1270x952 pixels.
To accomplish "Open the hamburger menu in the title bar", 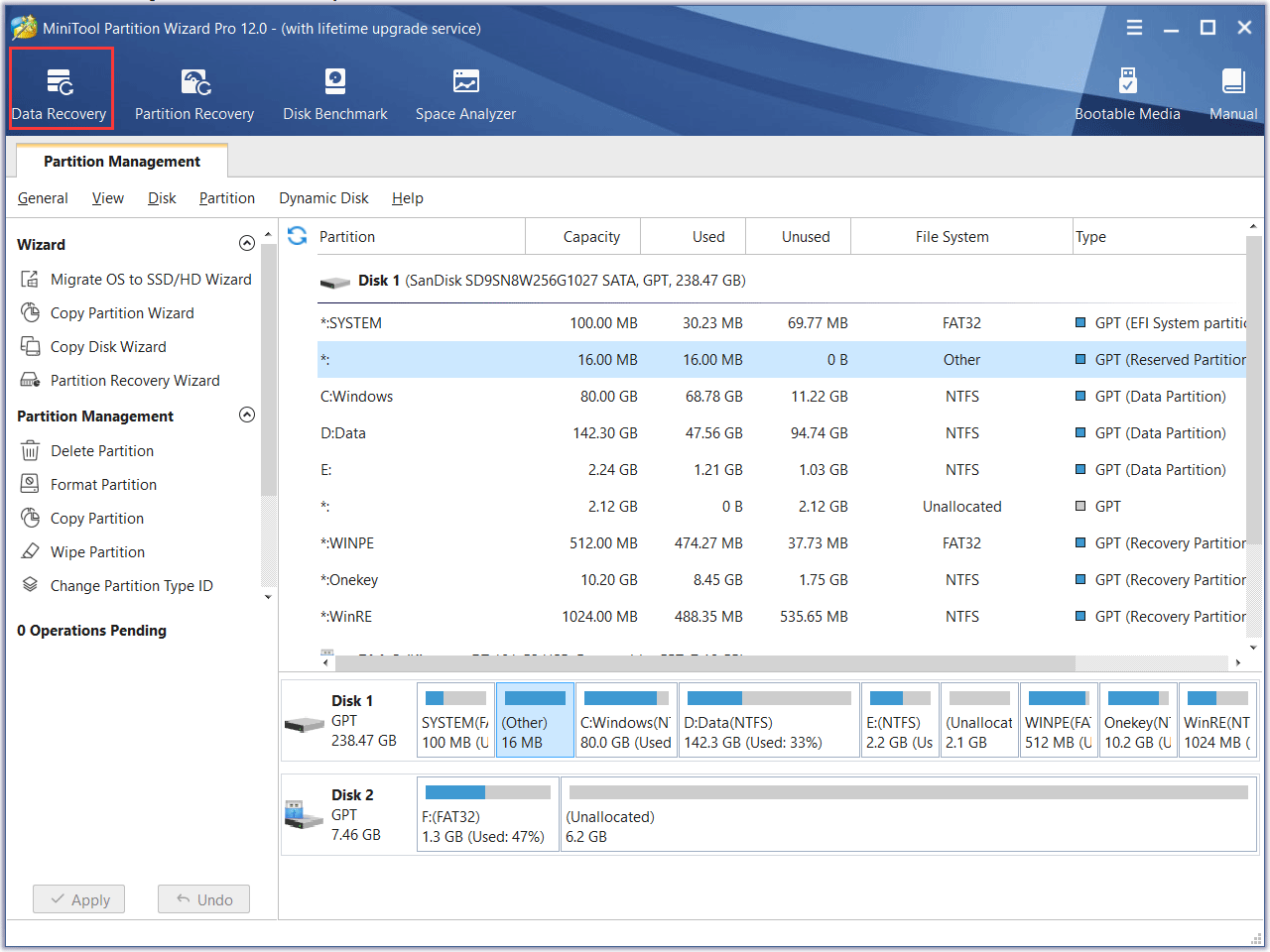I will pos(1134,28).
